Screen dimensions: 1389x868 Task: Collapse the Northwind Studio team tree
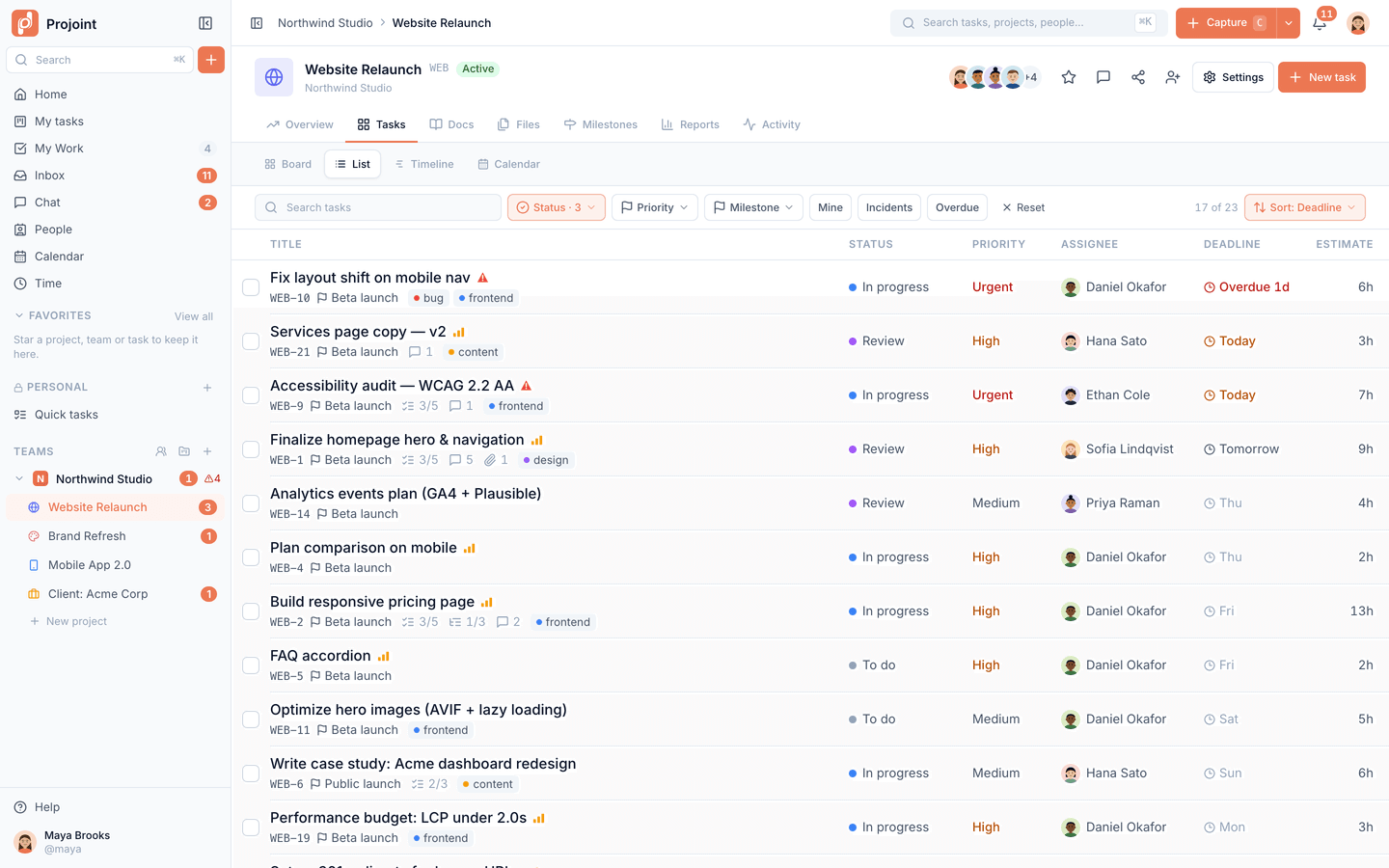(19, 478)
